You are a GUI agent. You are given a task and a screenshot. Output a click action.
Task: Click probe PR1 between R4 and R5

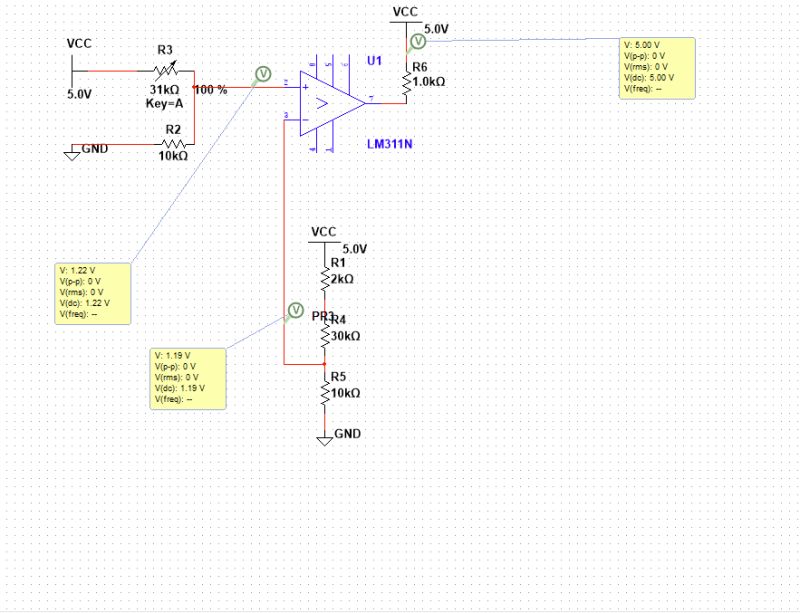pyautogui.click(x=296, y=311)
